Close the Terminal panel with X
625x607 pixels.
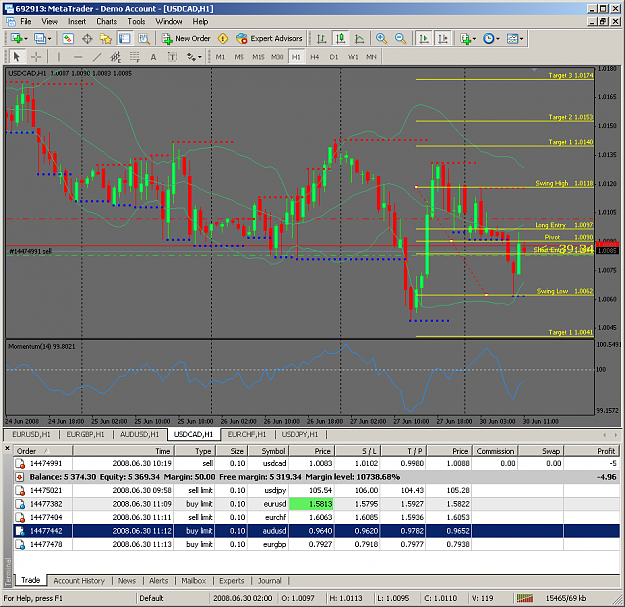tap(7, 449)
